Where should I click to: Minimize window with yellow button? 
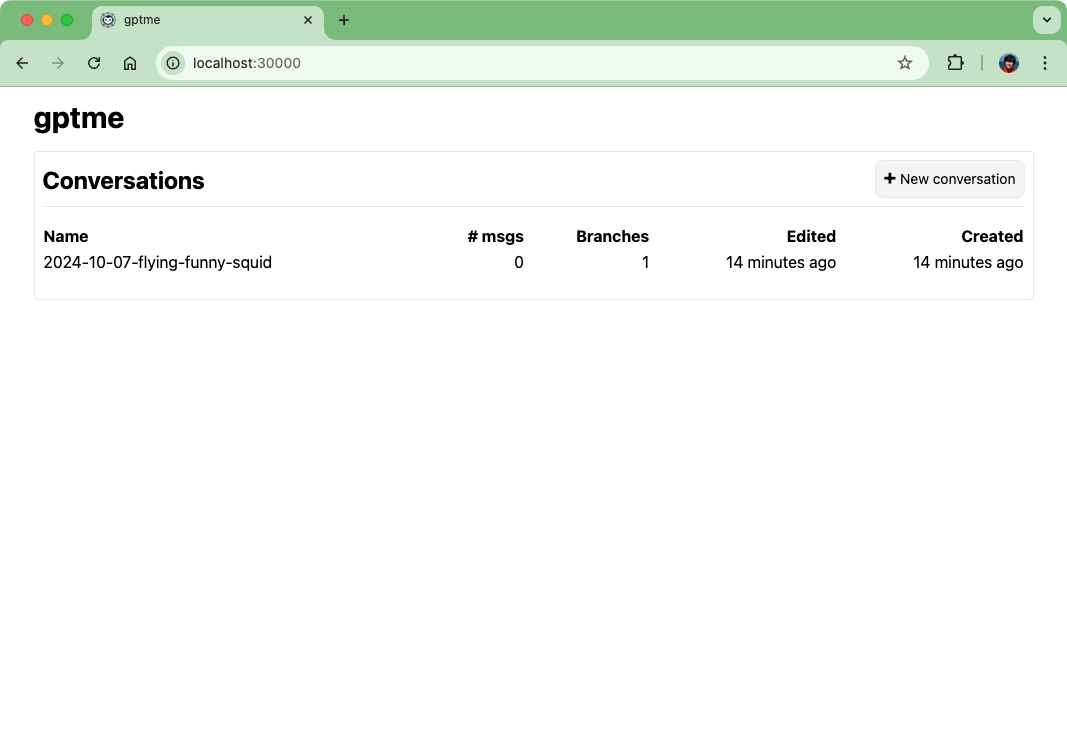click(x=47, y=20)
